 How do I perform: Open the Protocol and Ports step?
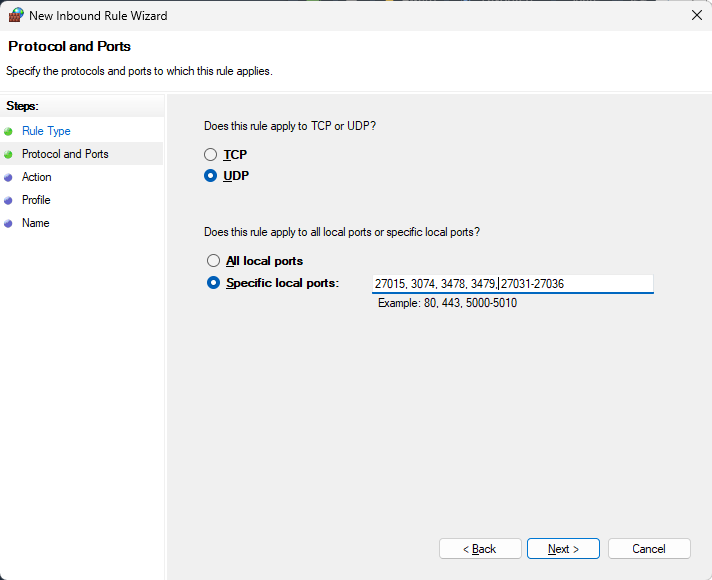tap(65, 154)
